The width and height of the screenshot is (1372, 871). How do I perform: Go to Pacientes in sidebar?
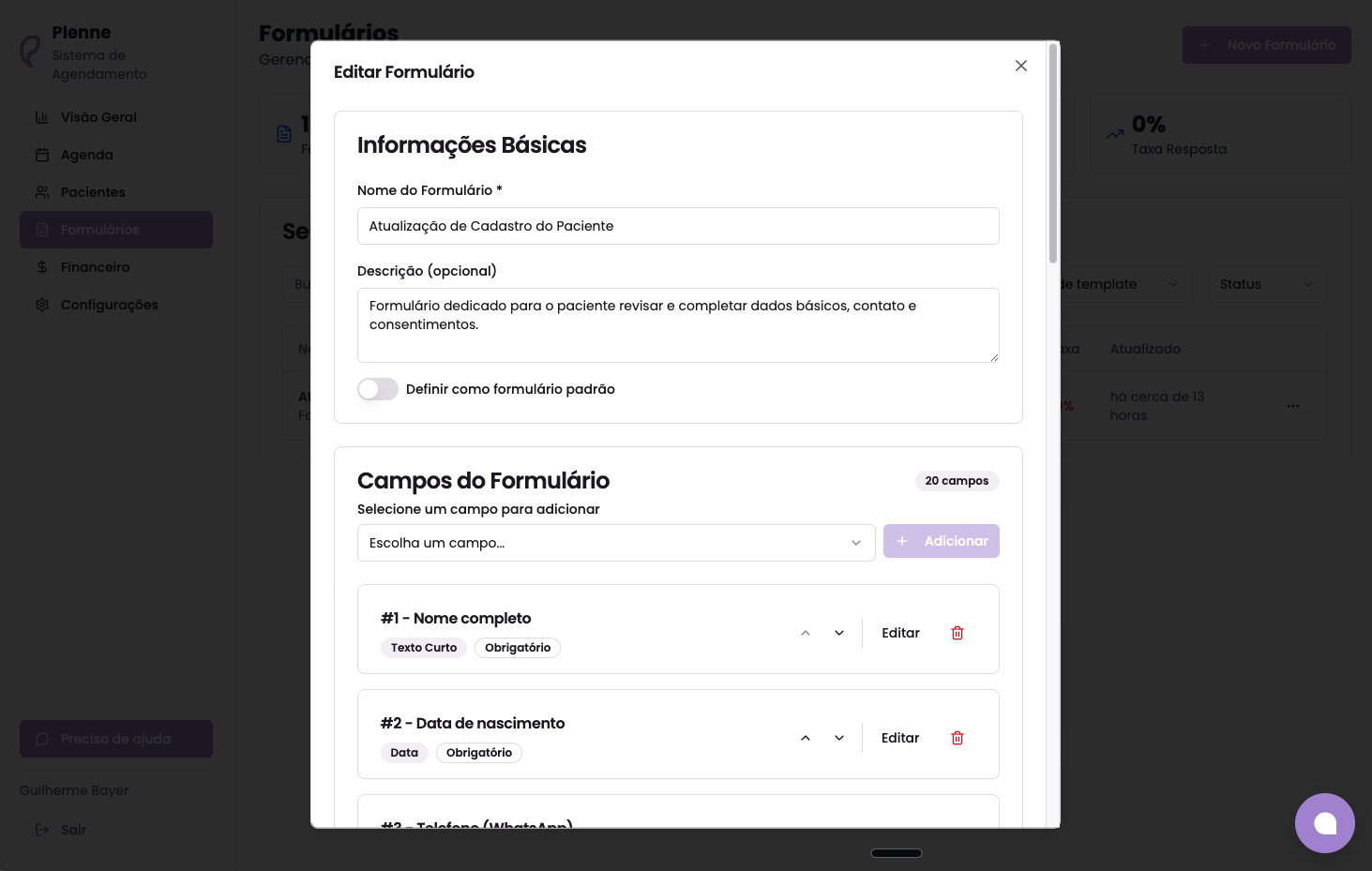[x=93, y=192]
